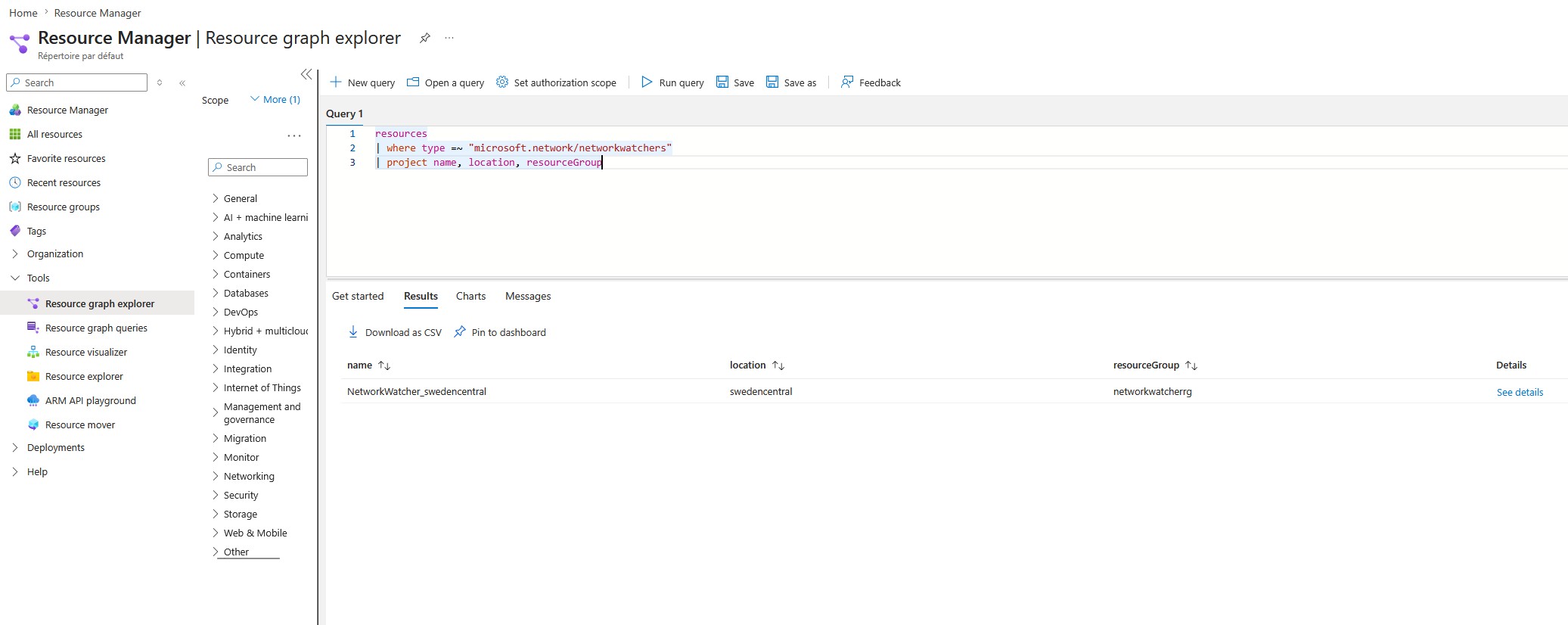The width and height of the screenshot is (1568, 625).
Task: Expand the Other table category
Action: [x=216, y=552]
